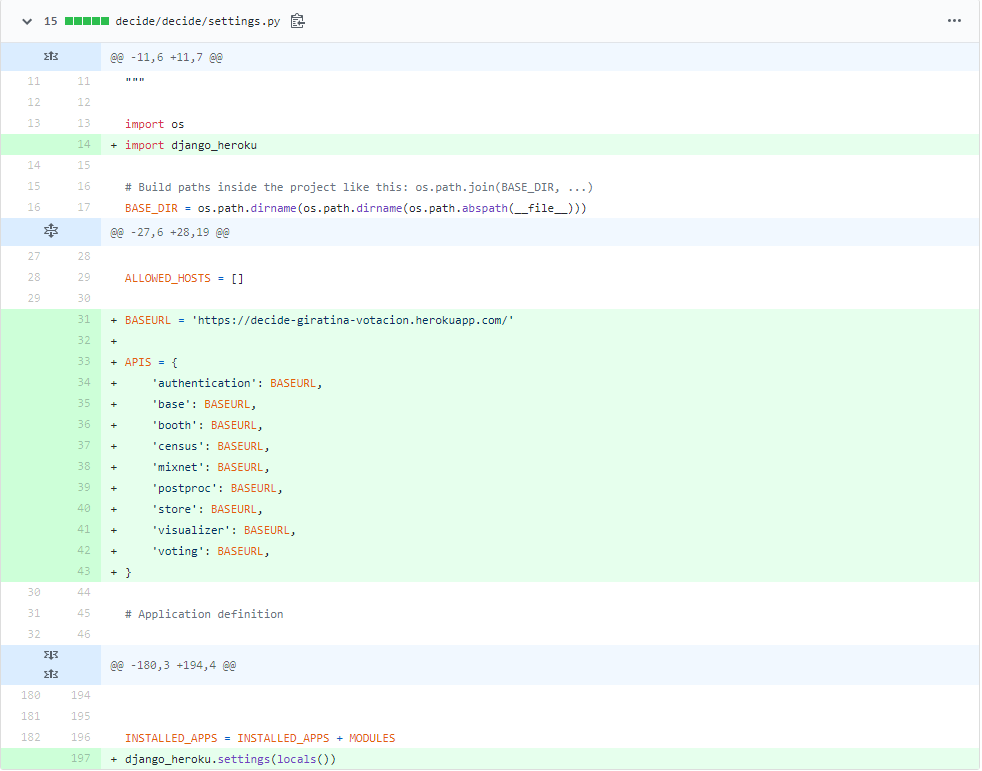The width and height of the screenshot is (982, 771).
Task: Select hunk header '@@ -27,6 +28,19 @@'
Action: click(170, 232)
